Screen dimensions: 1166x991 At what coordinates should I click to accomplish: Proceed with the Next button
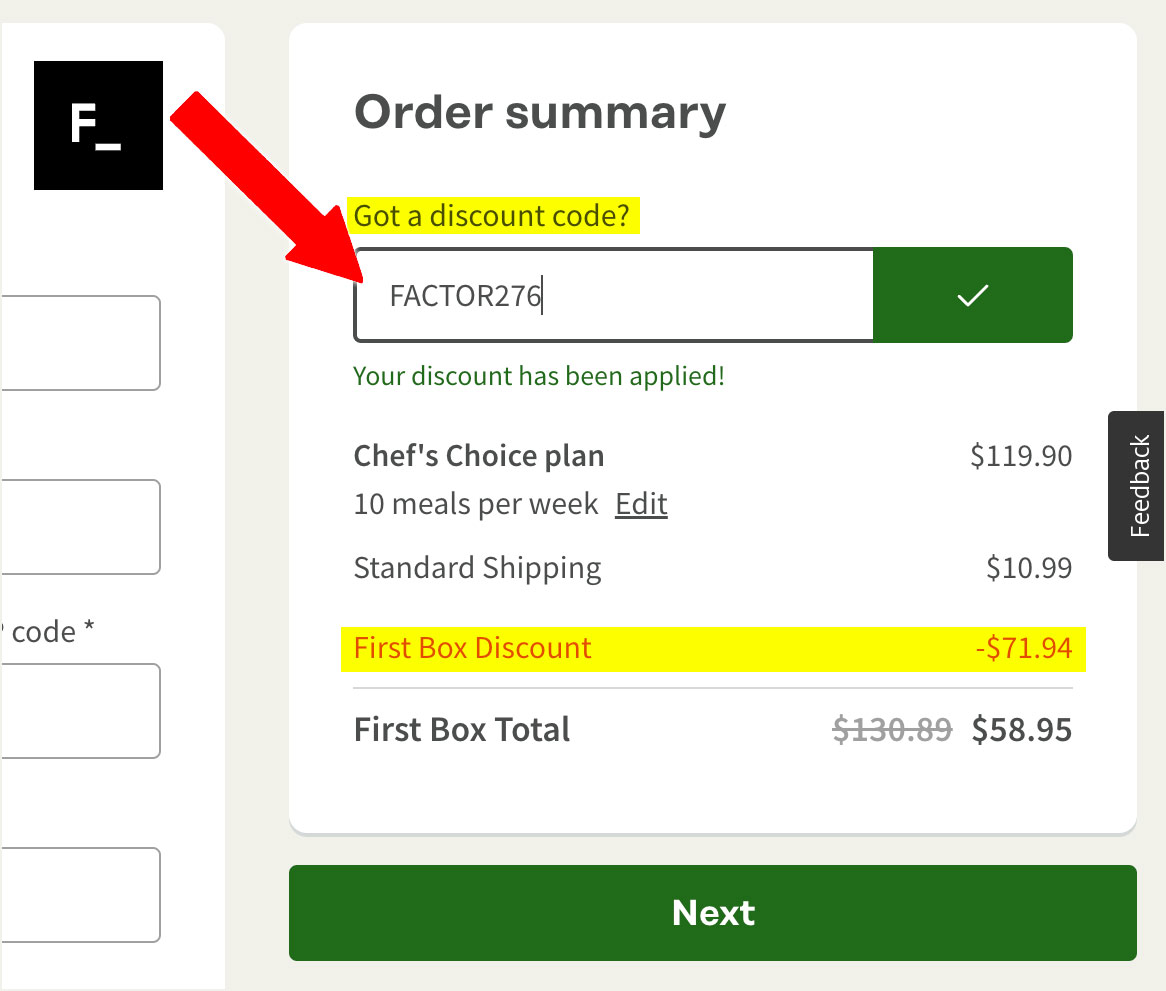[x=712, y=913]
